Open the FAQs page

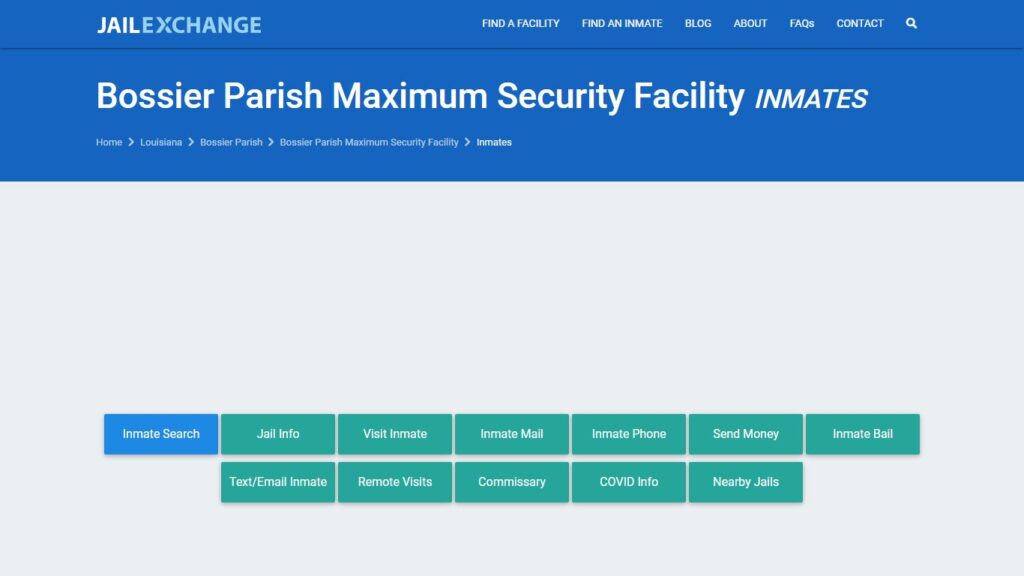click(x=801, y=24)
